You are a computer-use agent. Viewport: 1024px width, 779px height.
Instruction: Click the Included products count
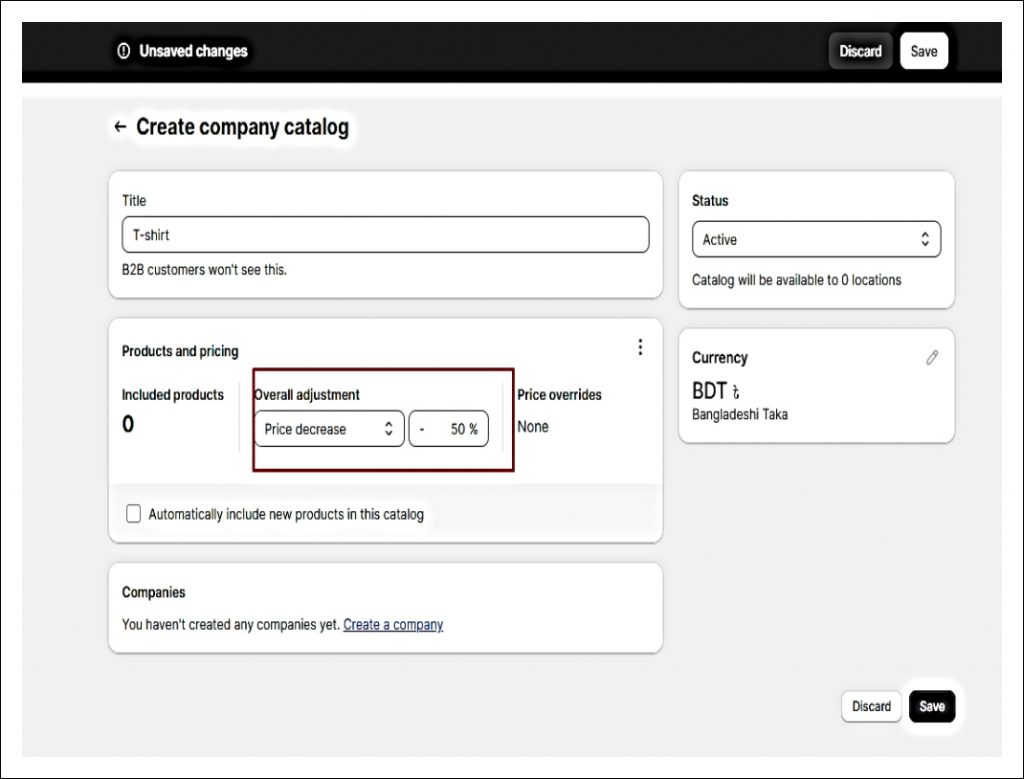[x=127, y=424]
